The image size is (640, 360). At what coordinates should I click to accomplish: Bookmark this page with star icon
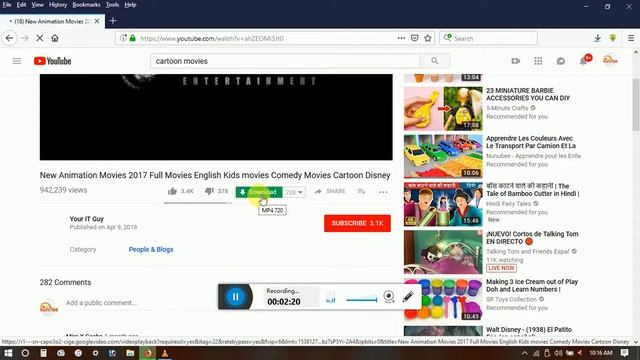click(x=428, y=38)
